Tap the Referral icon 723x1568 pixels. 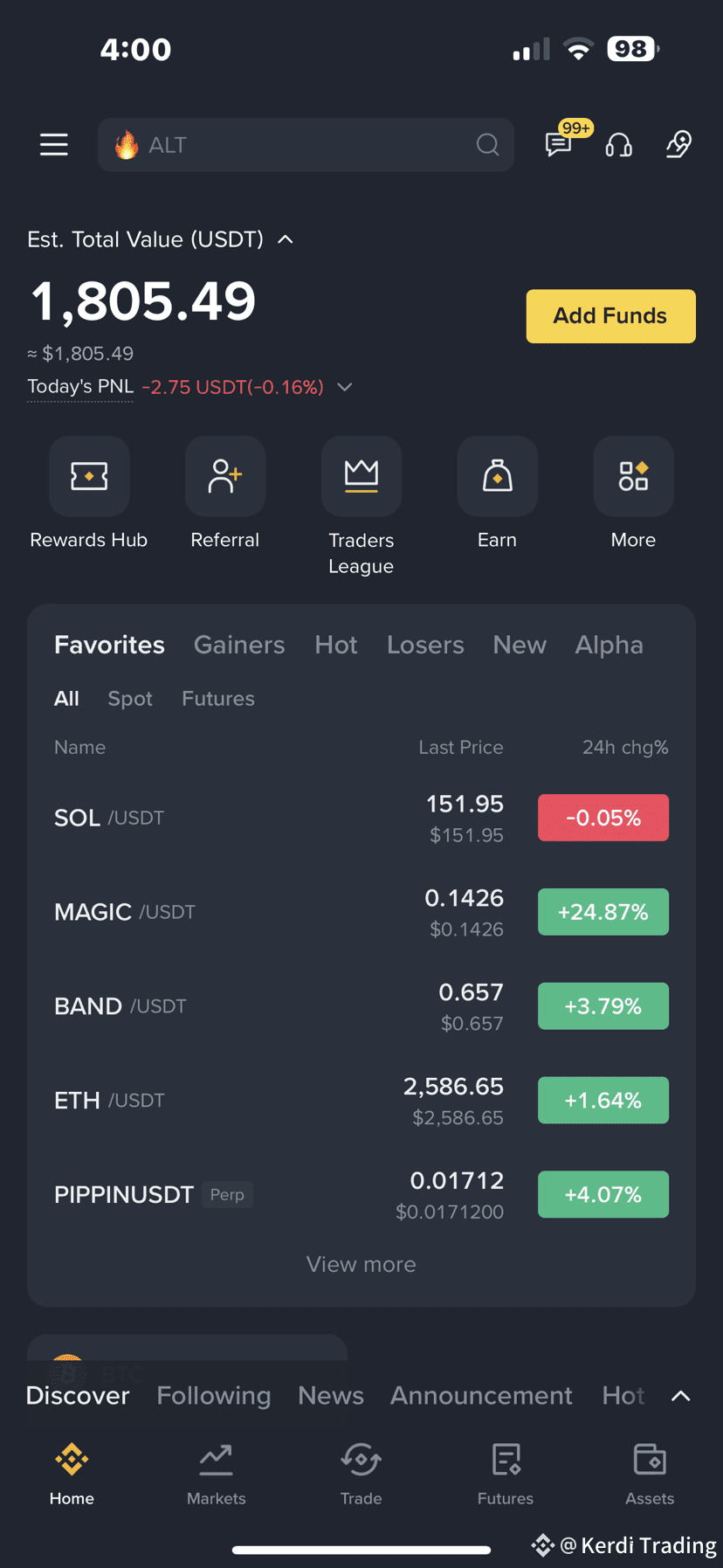coord(225,476)
